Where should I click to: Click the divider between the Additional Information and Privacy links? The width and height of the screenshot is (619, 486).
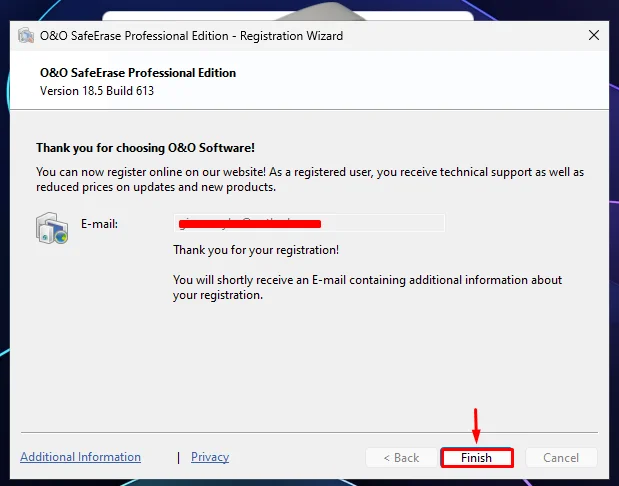coord(178,457)
